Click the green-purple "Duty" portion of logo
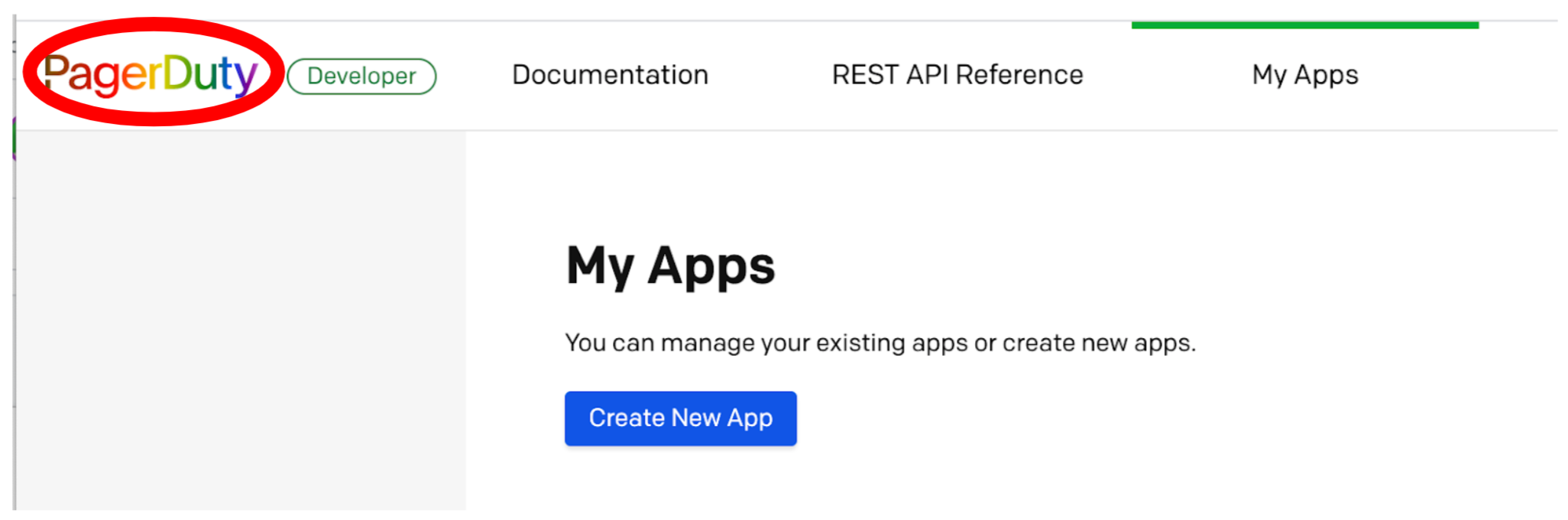 [211, 76]
